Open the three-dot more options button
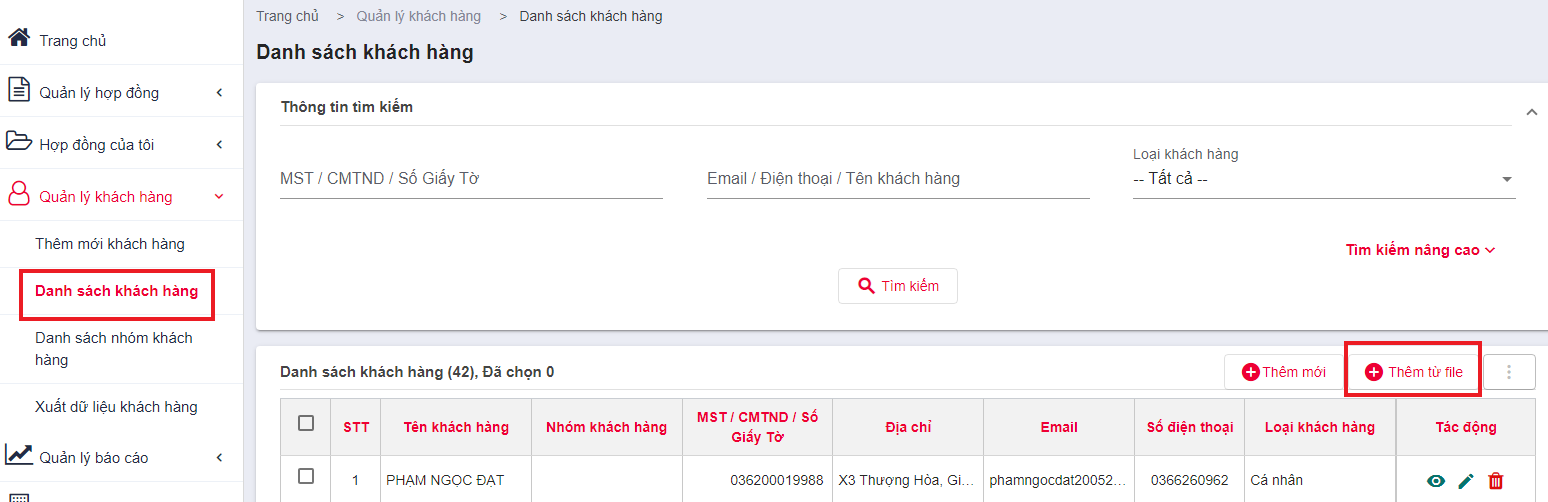1548x502 pixels. point(1508,372)
